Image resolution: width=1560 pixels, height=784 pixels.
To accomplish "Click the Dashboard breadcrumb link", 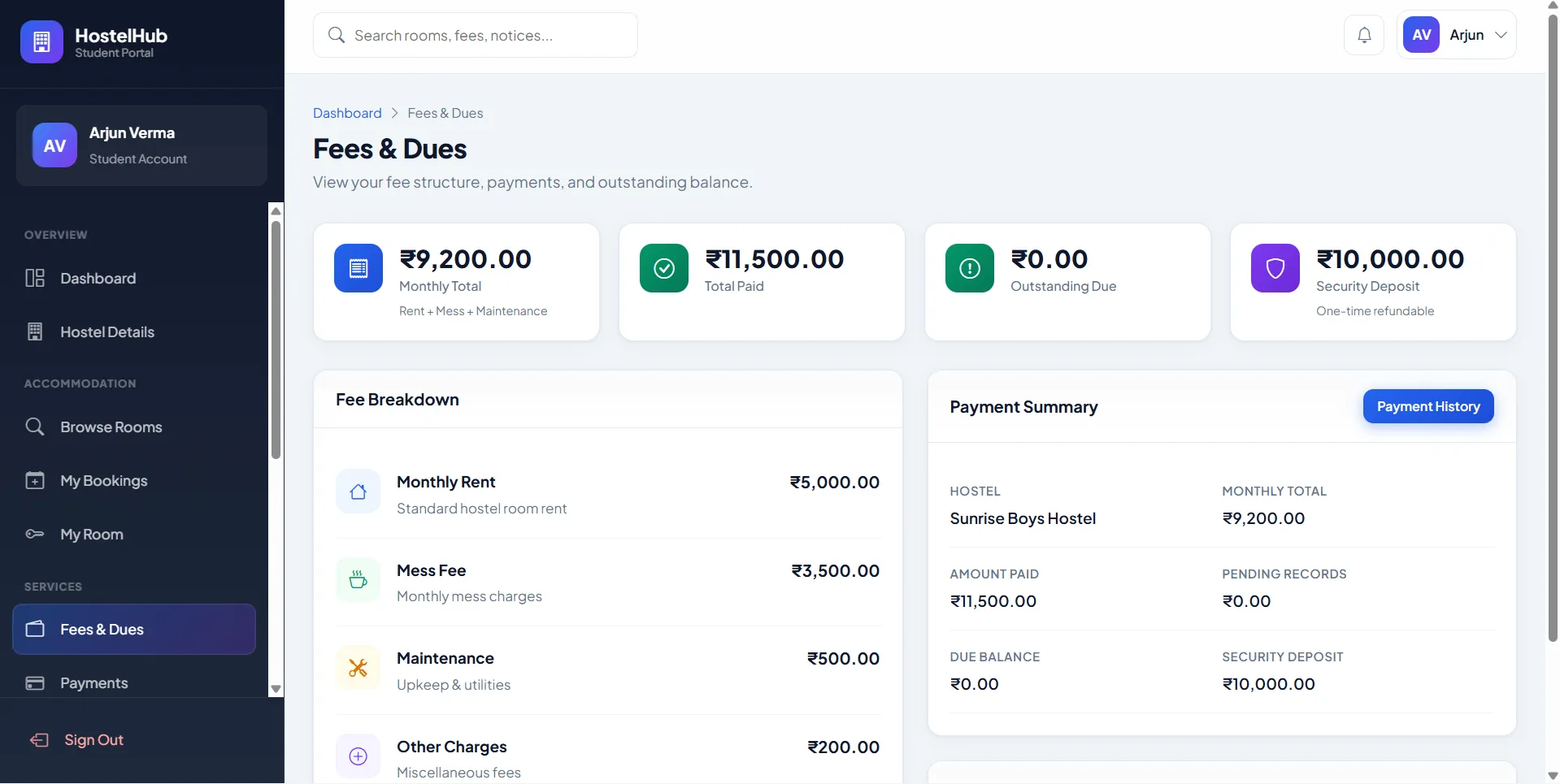I will pos(347,113).
